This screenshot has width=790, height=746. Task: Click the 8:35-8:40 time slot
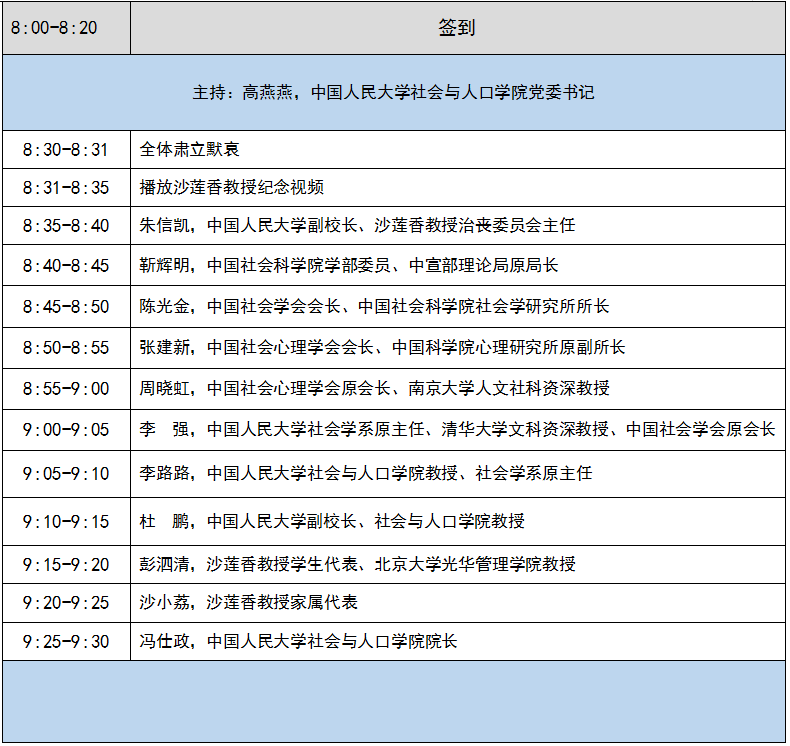pyautogui.click(x=66, y=226)
